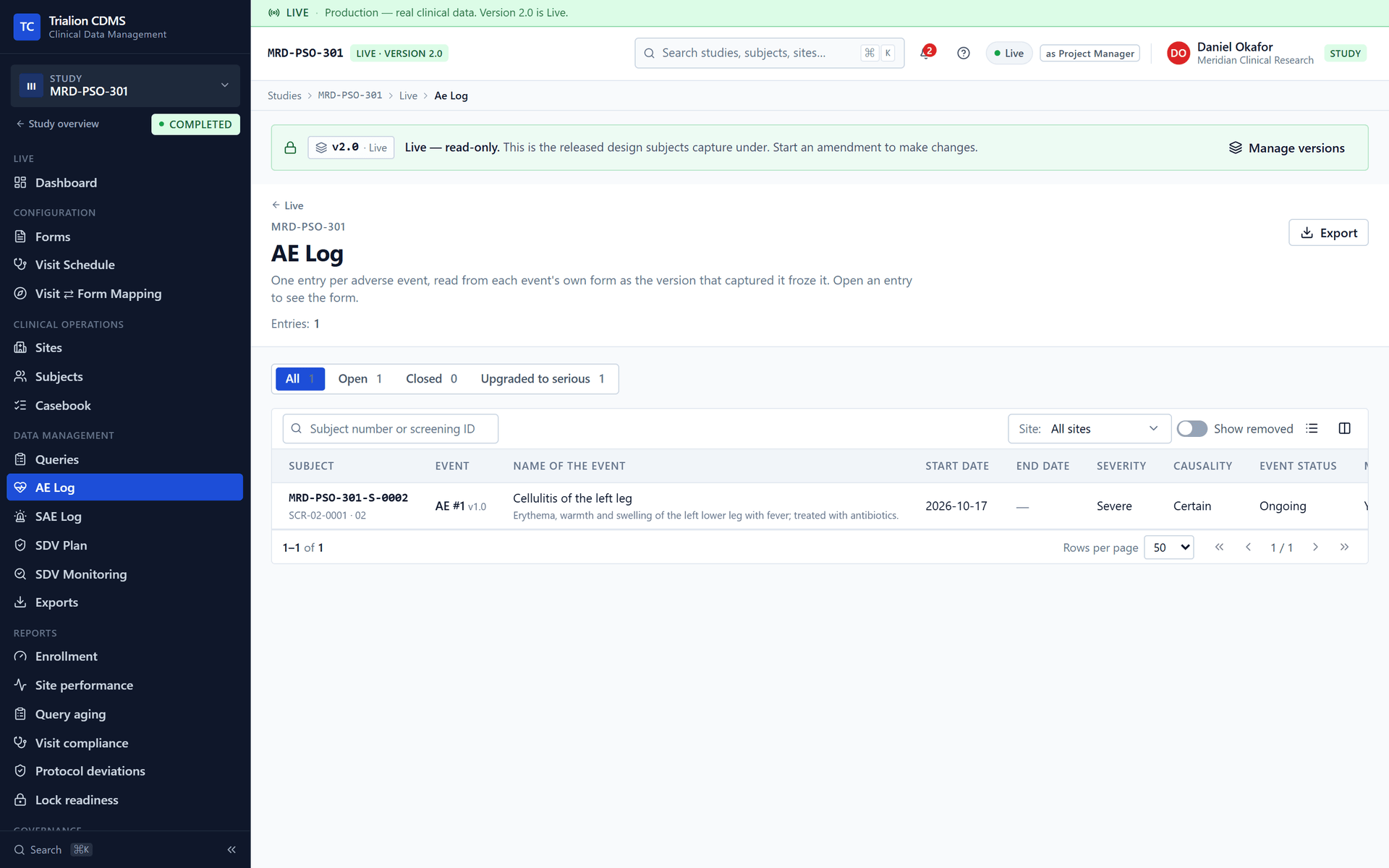Open Daniel Okafor's DO avatar
The width and height of the screenshot is (1389, 868).
(1178, 53)
